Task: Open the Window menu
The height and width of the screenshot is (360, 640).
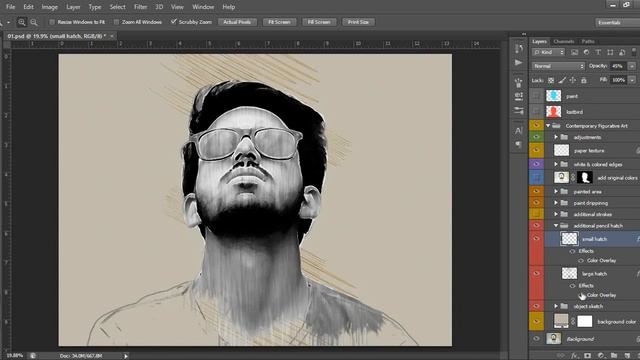Action: click(x=203, y=7)
